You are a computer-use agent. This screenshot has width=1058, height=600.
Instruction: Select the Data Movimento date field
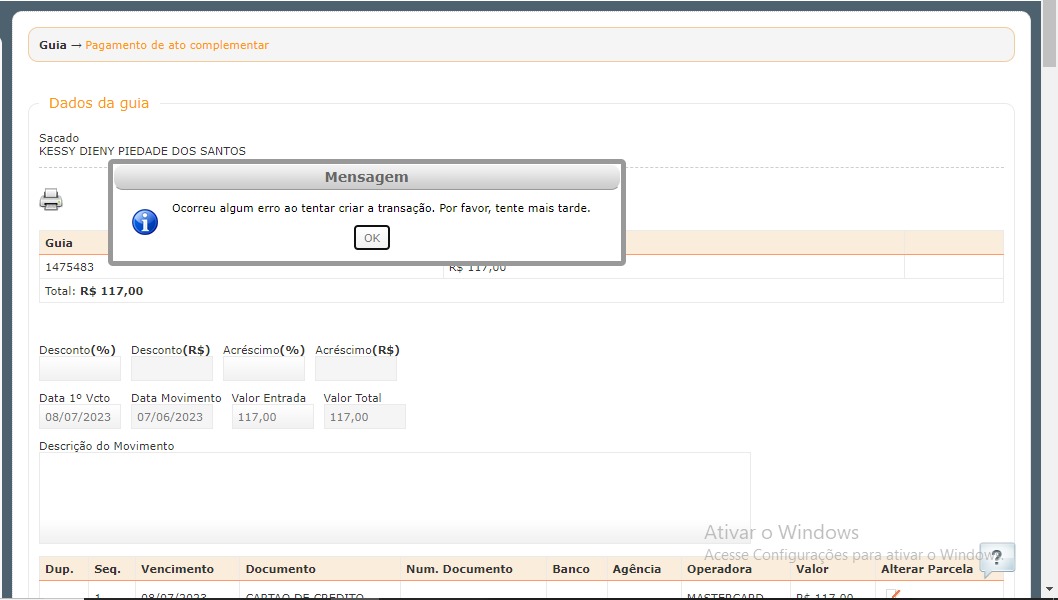click(x=171, y=417)
